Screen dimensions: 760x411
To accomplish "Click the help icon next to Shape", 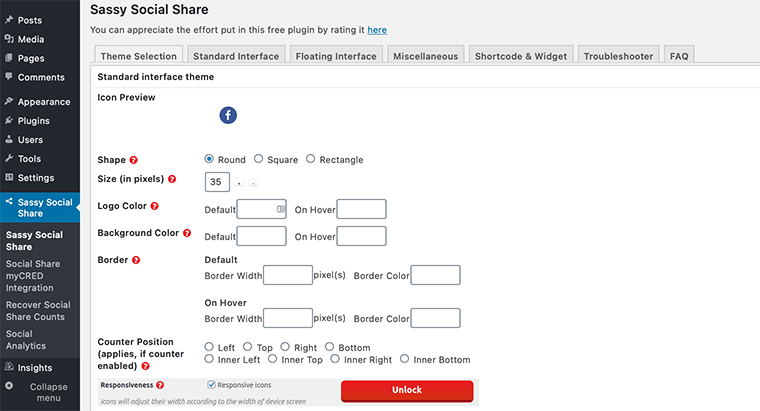I will (134, 160).
